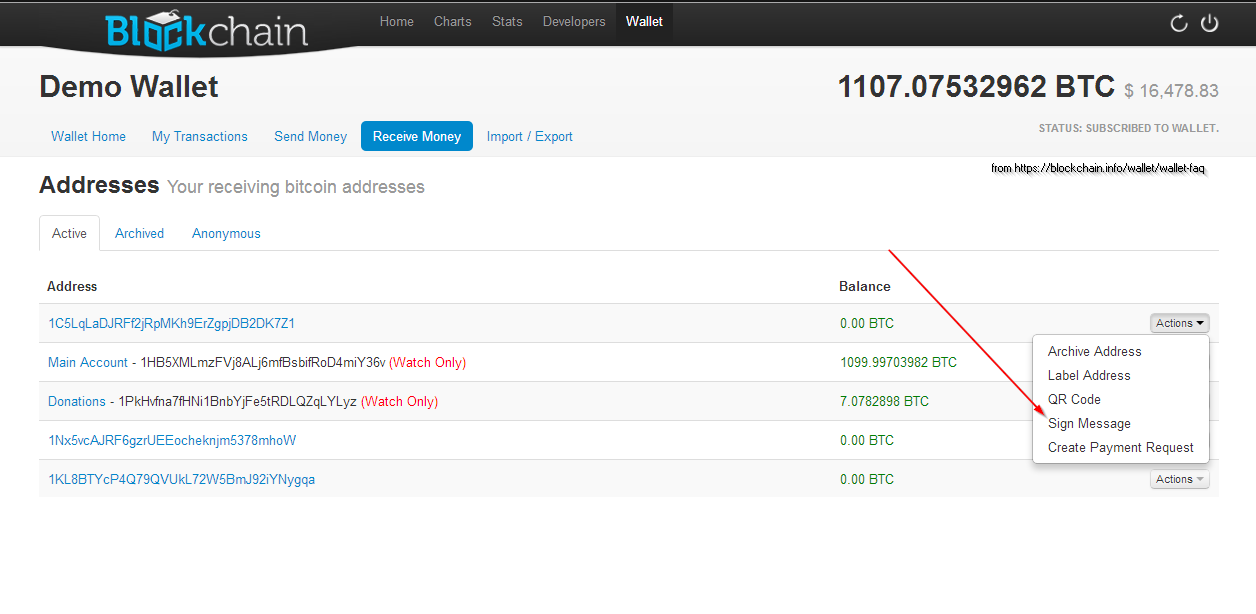Show the Anonymous addresses tab

(x=226, y=233)
